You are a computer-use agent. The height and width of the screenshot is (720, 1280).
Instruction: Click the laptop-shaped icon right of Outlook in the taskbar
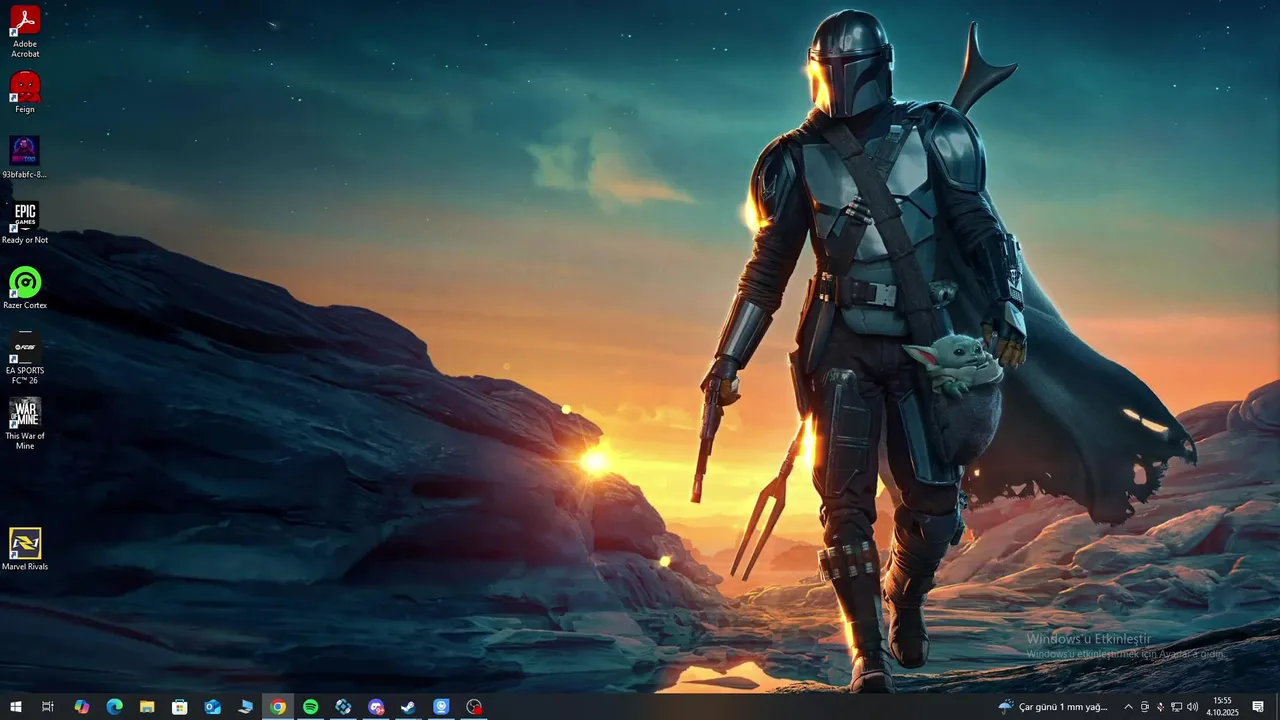(x=245, y=707)
